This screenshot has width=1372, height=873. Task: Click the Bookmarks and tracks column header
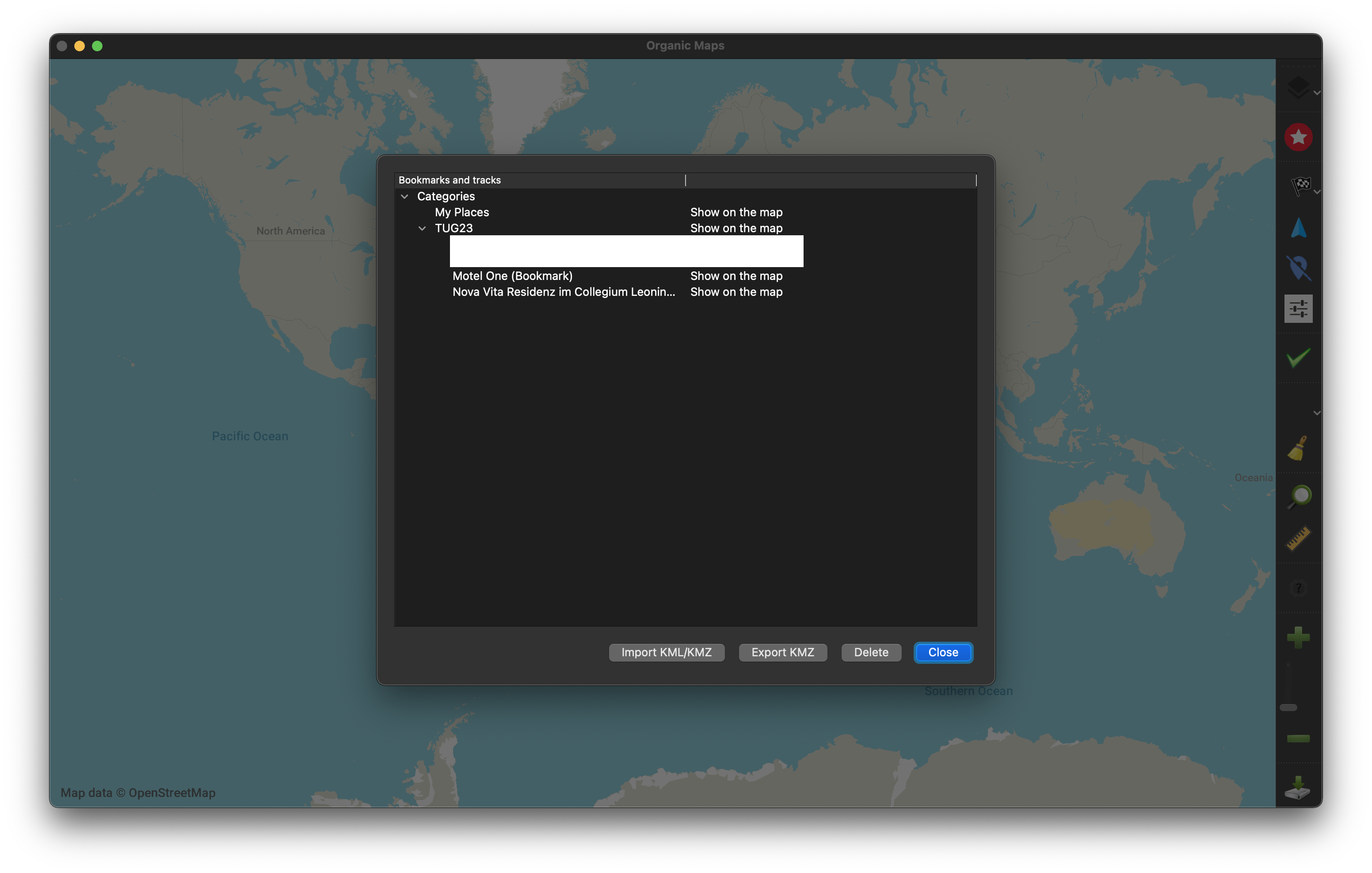[450, 180]
